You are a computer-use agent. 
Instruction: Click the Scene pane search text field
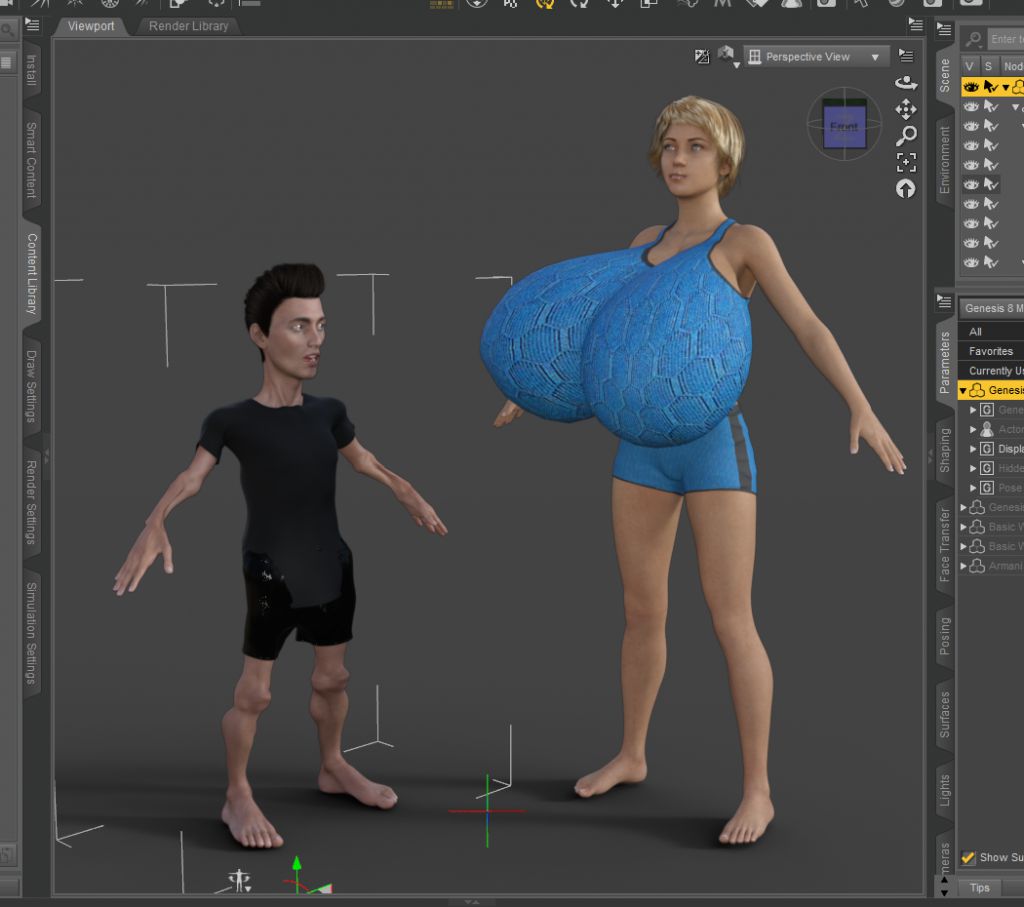pyautogui.click(x=1006, y=39)
